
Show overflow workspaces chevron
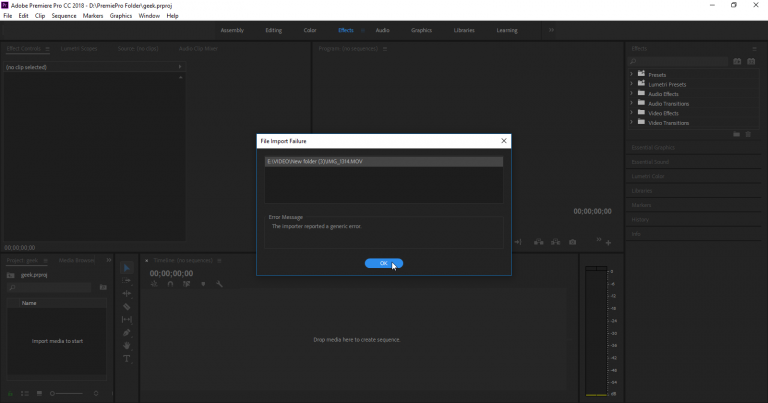(x=551, y=30)
